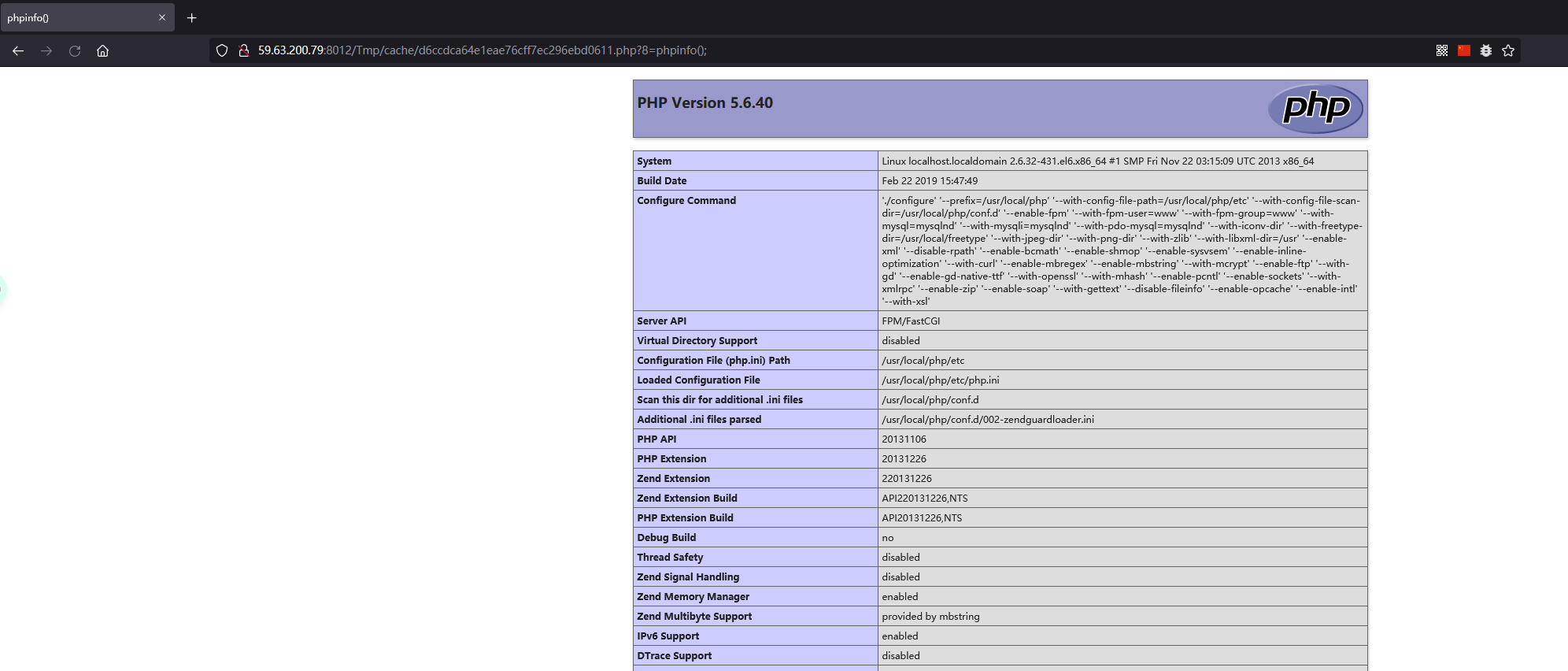This screenshot has height=671, width=1568.
Task: Click the '20131106' value
Action: click(x=904, y=439)
